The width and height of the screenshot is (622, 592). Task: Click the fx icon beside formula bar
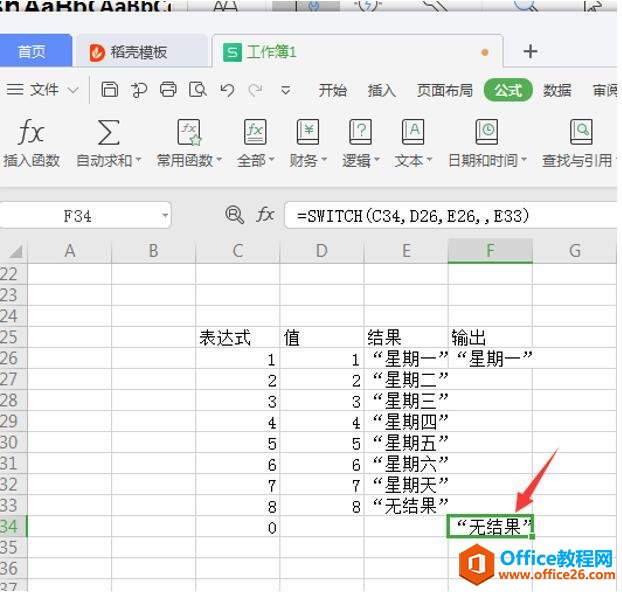pyautogui.click(x=265, y=215)
